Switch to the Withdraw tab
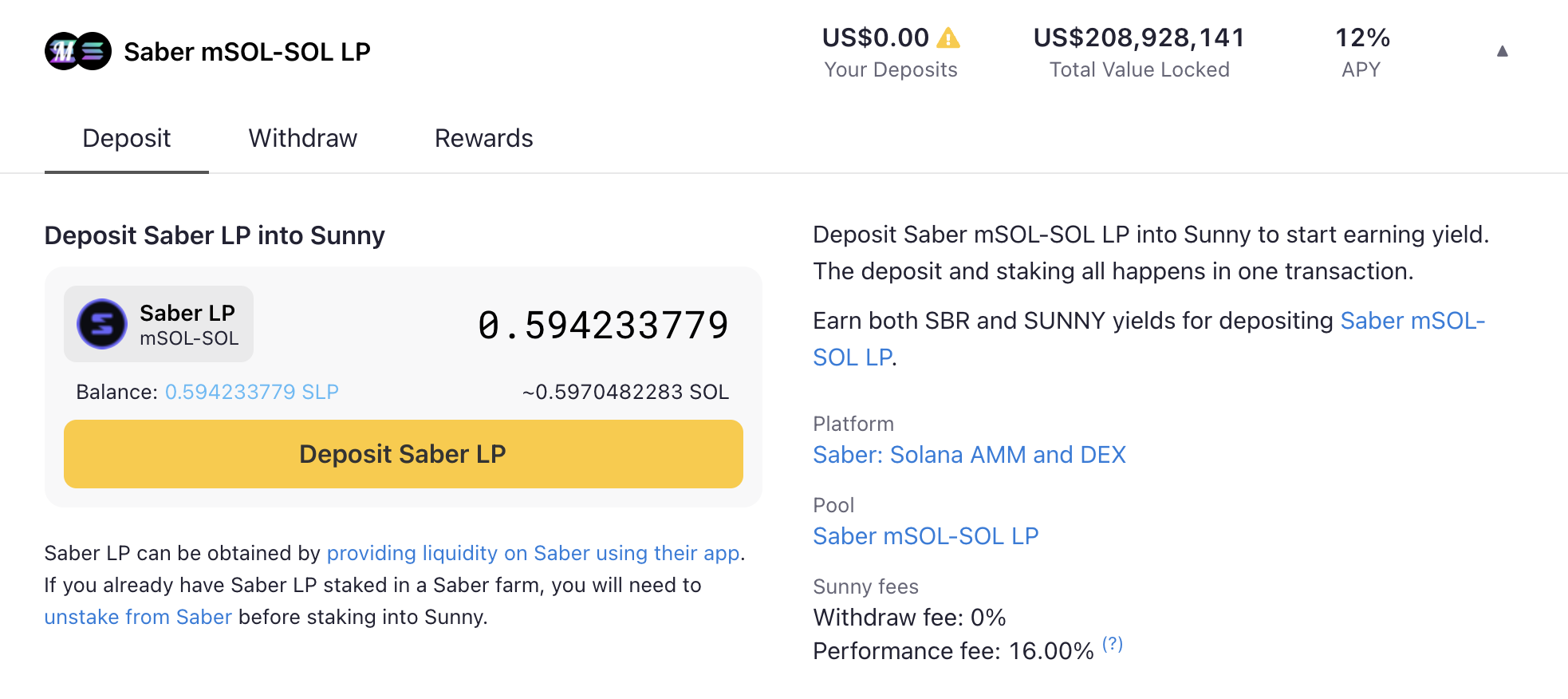The width and height of the screenshot is (1568, 699). [x=303, y=138]
